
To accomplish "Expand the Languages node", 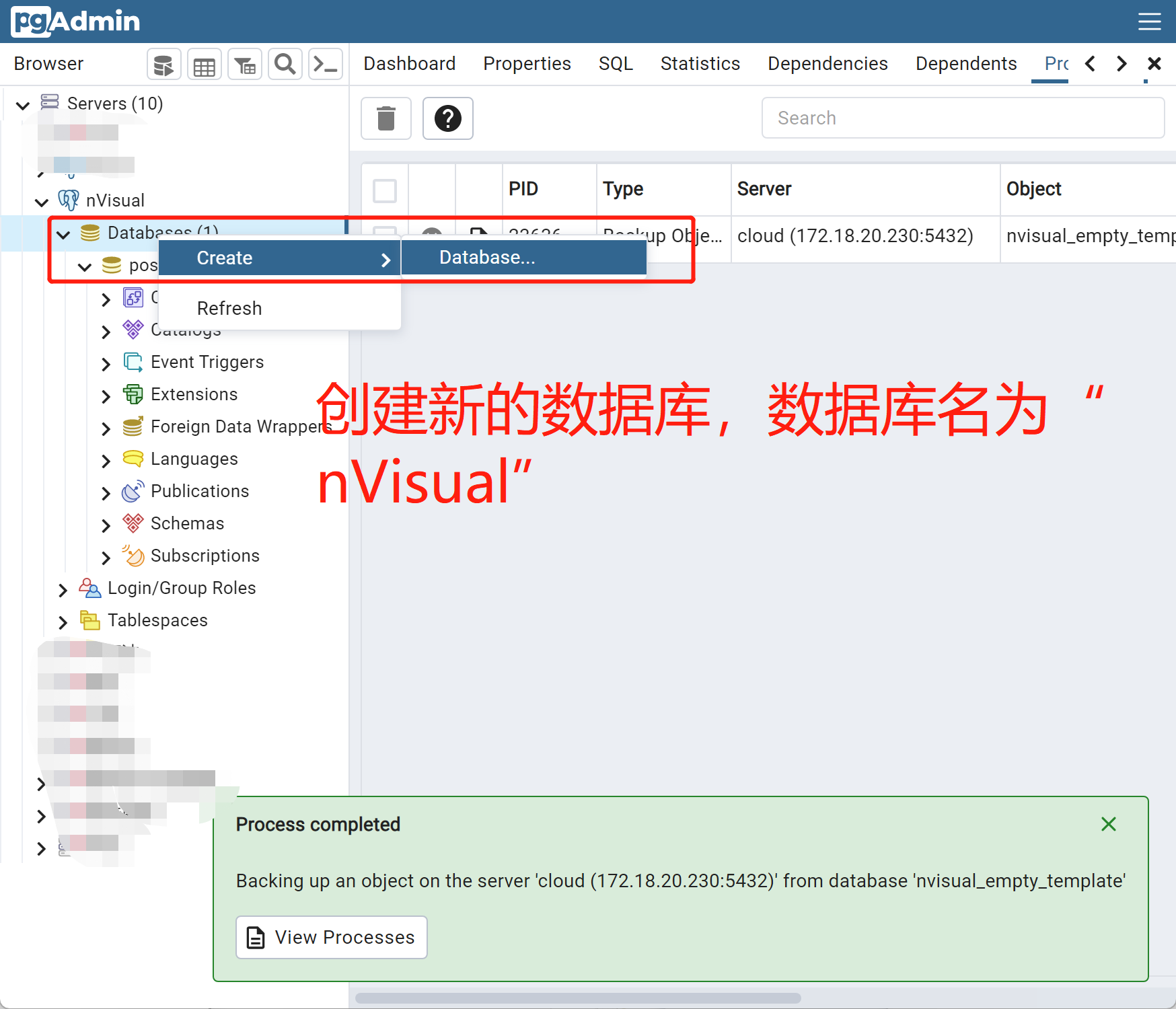I will coord(106,461).
